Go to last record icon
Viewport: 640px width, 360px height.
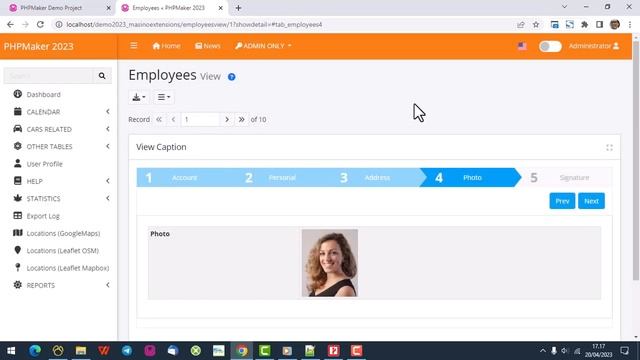click(x=241, y=119)
